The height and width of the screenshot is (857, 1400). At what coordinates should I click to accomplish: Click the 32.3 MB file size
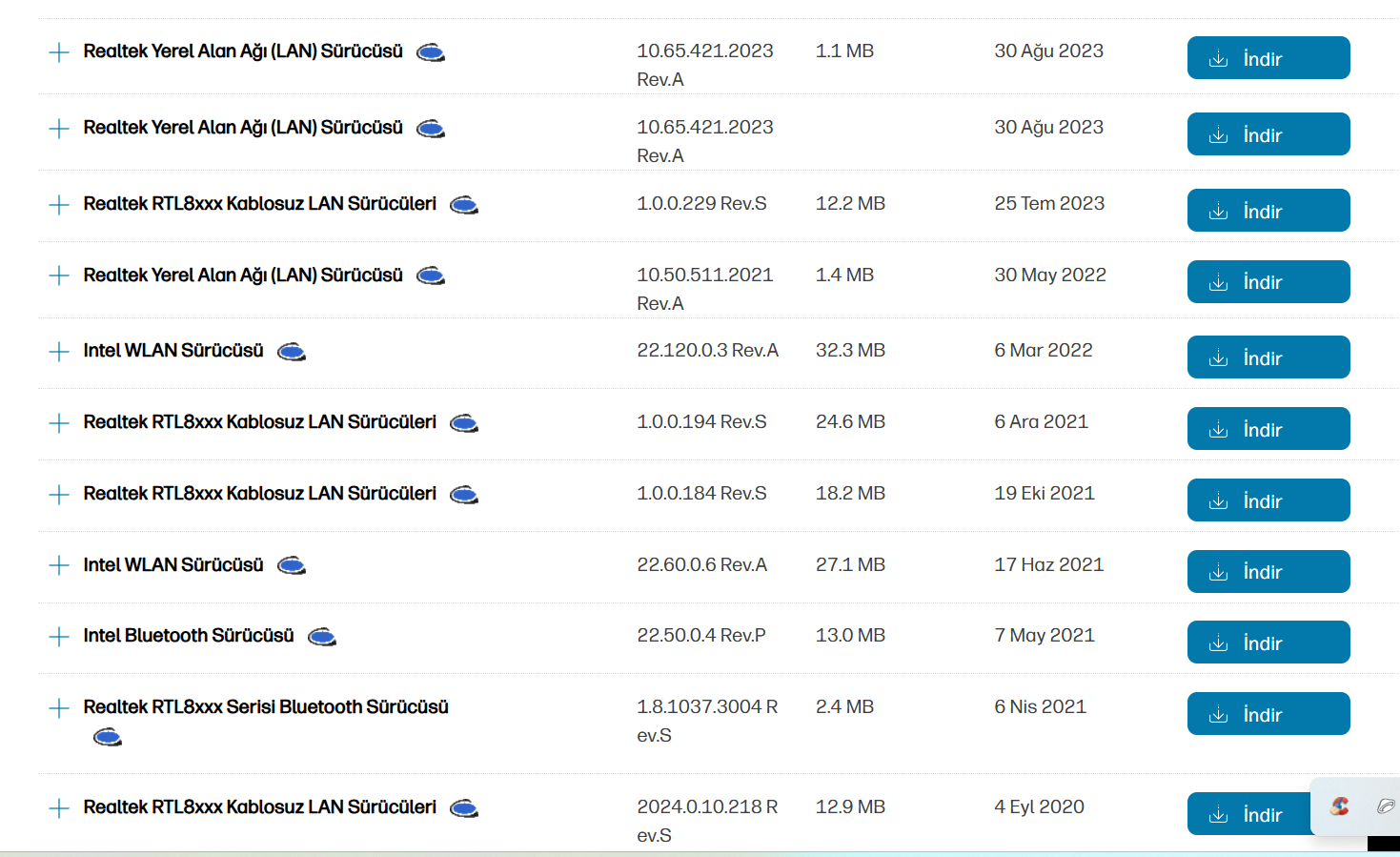(x=850, y=351)
